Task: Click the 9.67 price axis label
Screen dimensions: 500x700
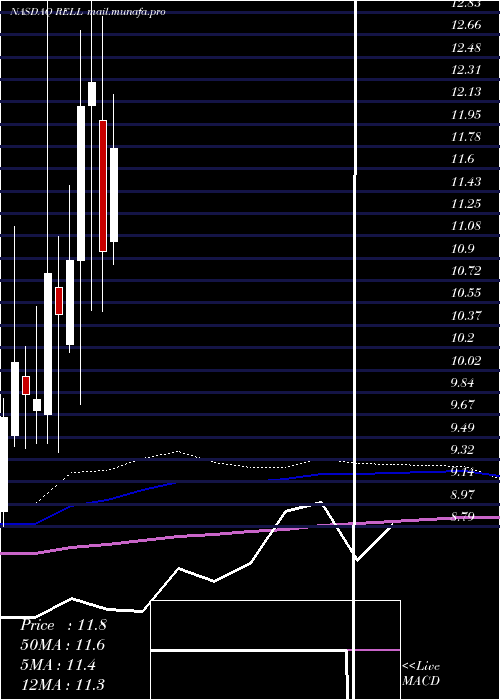Action: (x=462, y=405)
